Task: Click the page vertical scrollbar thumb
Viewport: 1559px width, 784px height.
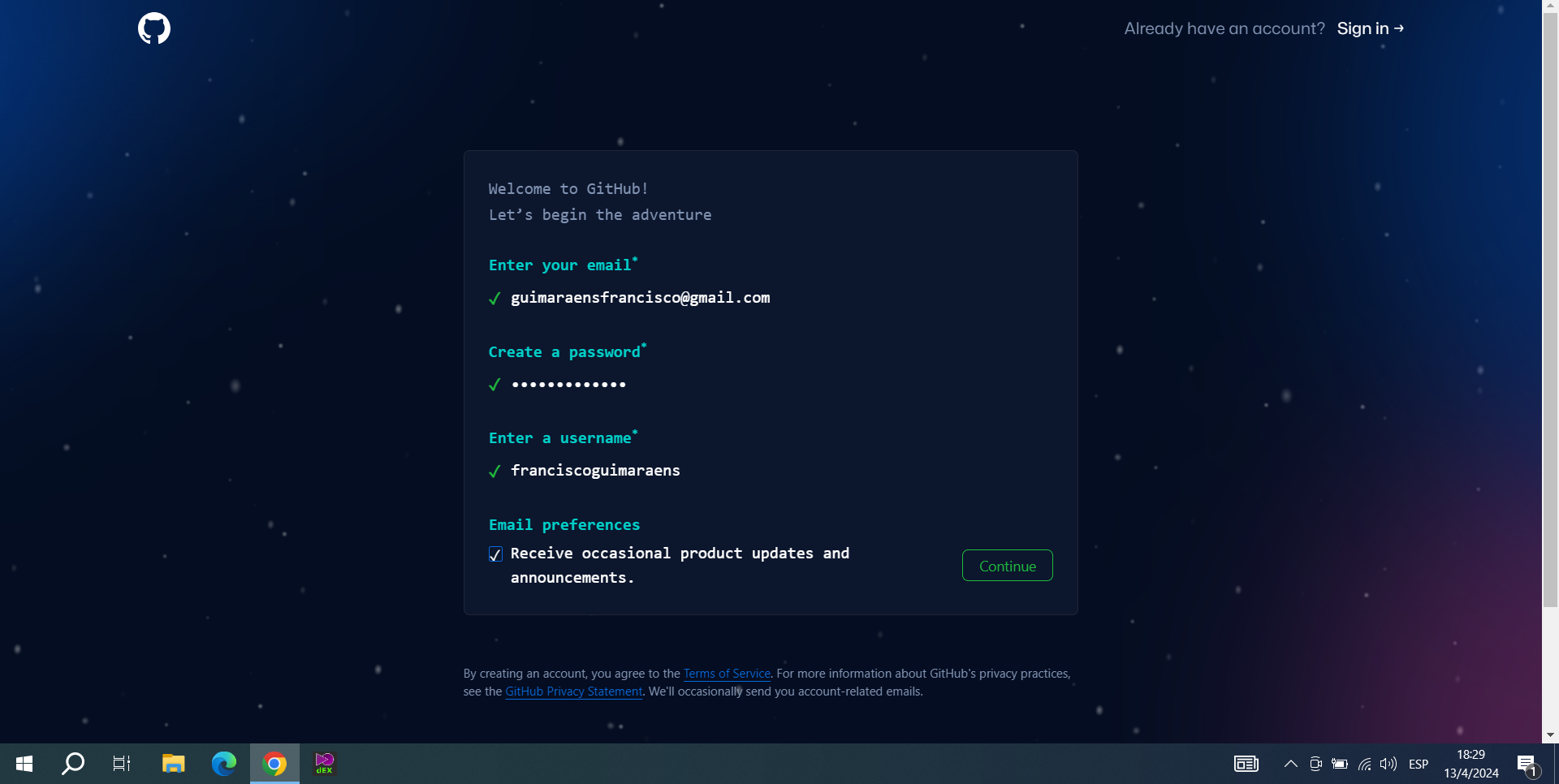Action: point(1550,310)
